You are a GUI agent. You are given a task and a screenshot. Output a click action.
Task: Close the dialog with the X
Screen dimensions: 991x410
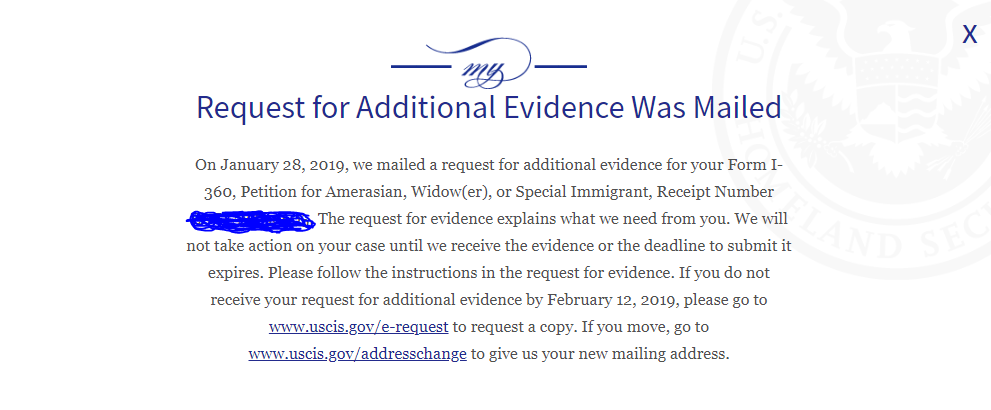tap(970, 34)
